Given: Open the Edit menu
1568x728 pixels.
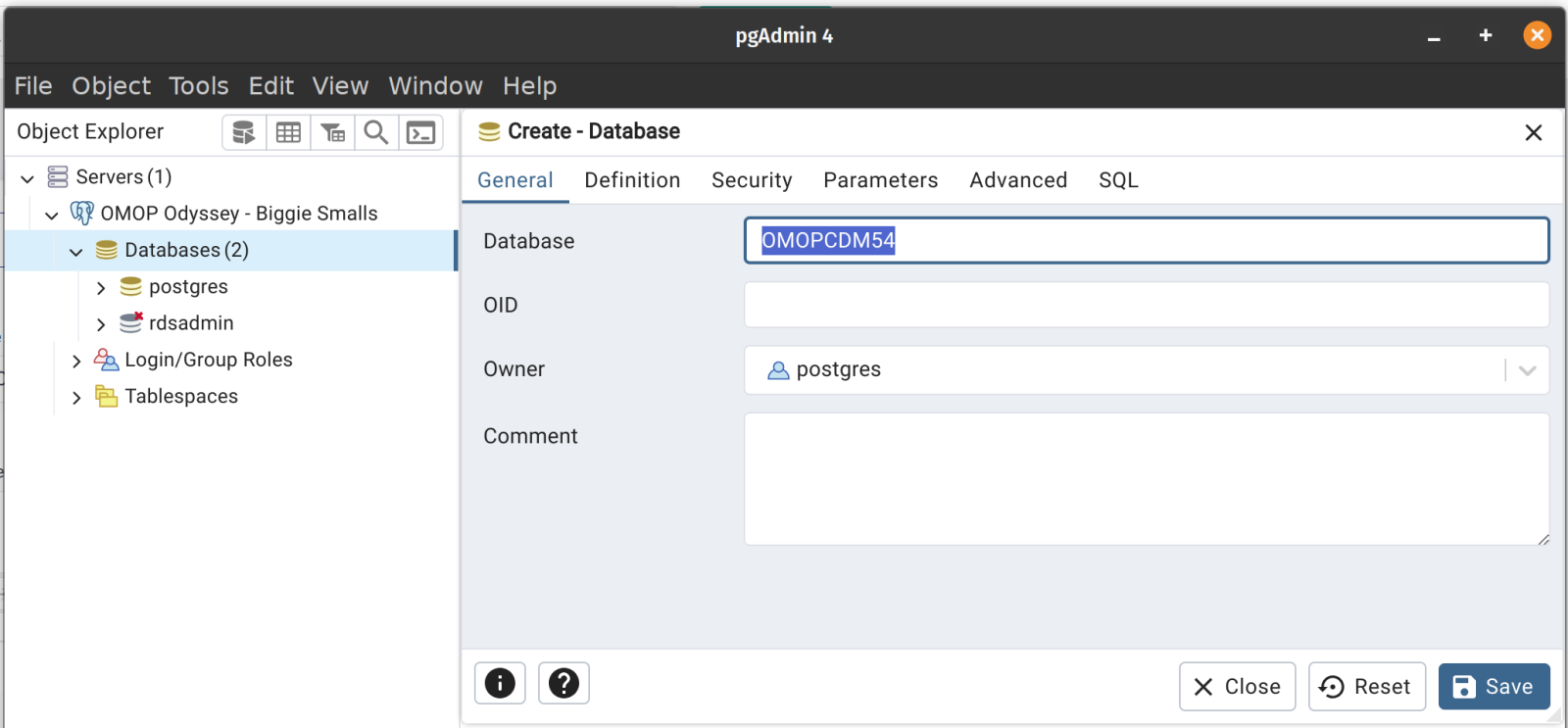Looking at the screenshot, I should pos(271,86).
